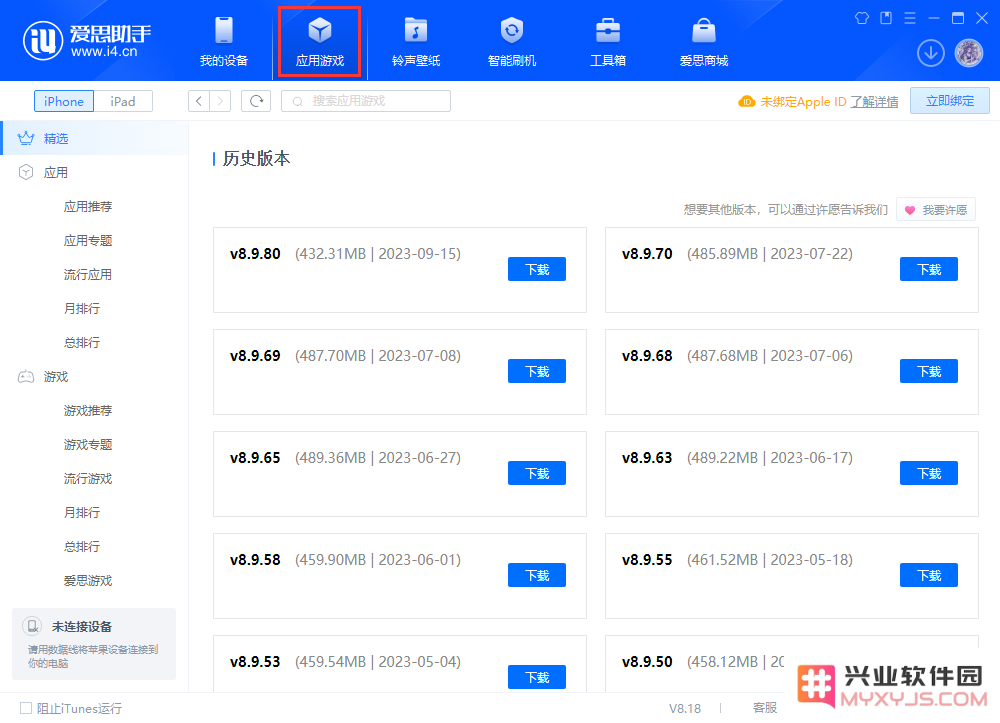This screenshot has width=1000, height=723.
Task: Click the 客服 link in status bar
Action: point(765,708)
